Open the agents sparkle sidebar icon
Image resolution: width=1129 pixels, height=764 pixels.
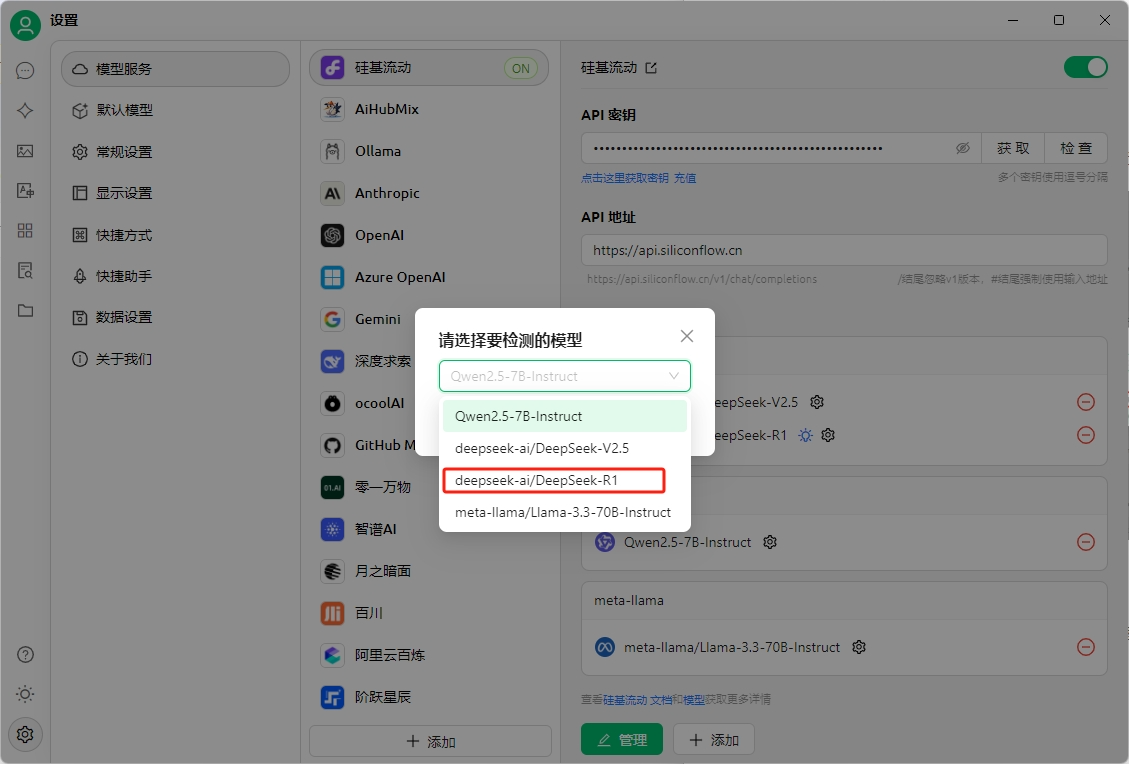(x=25, y=110)
